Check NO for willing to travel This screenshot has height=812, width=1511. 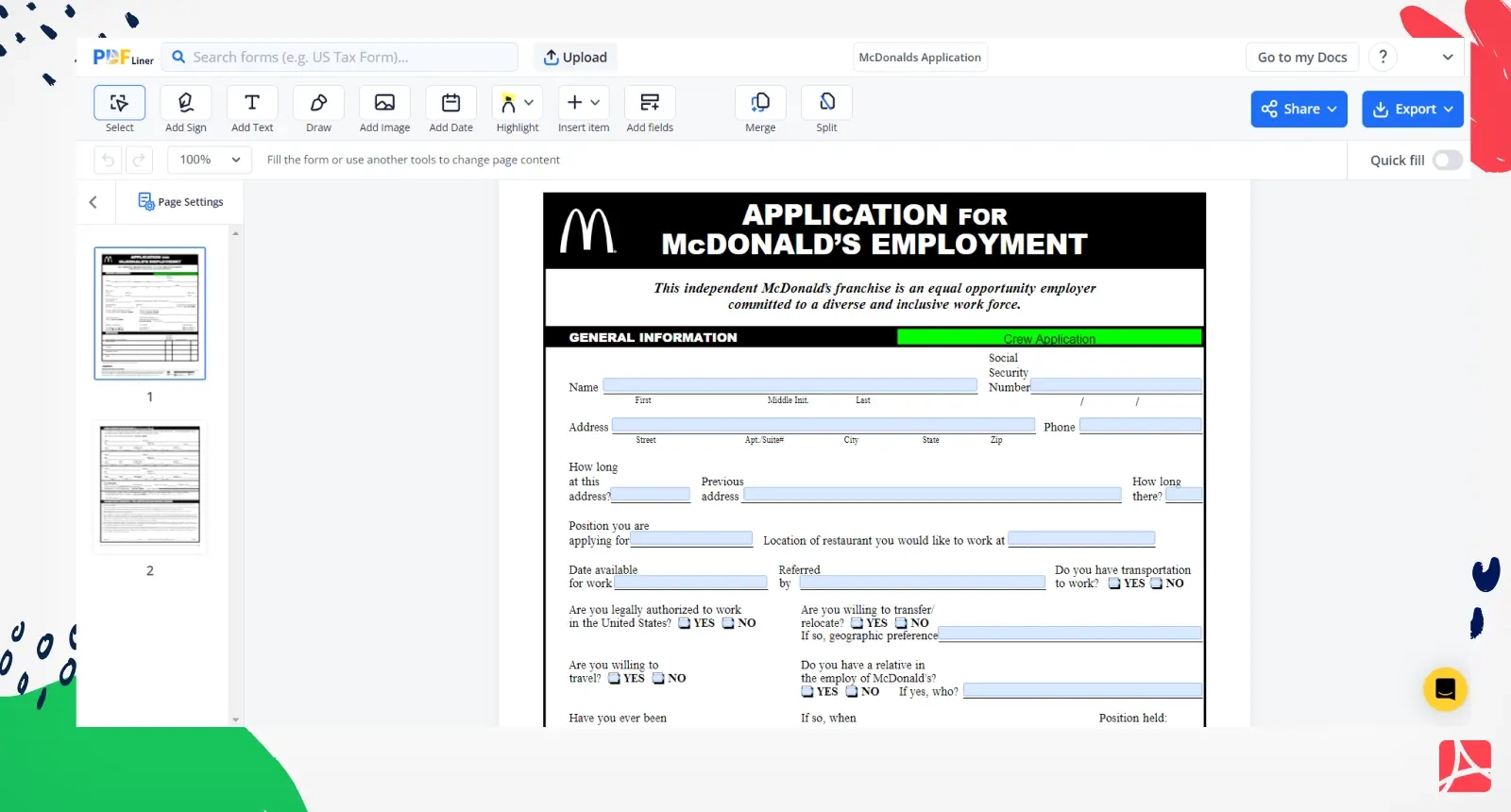tap(658, 679)
